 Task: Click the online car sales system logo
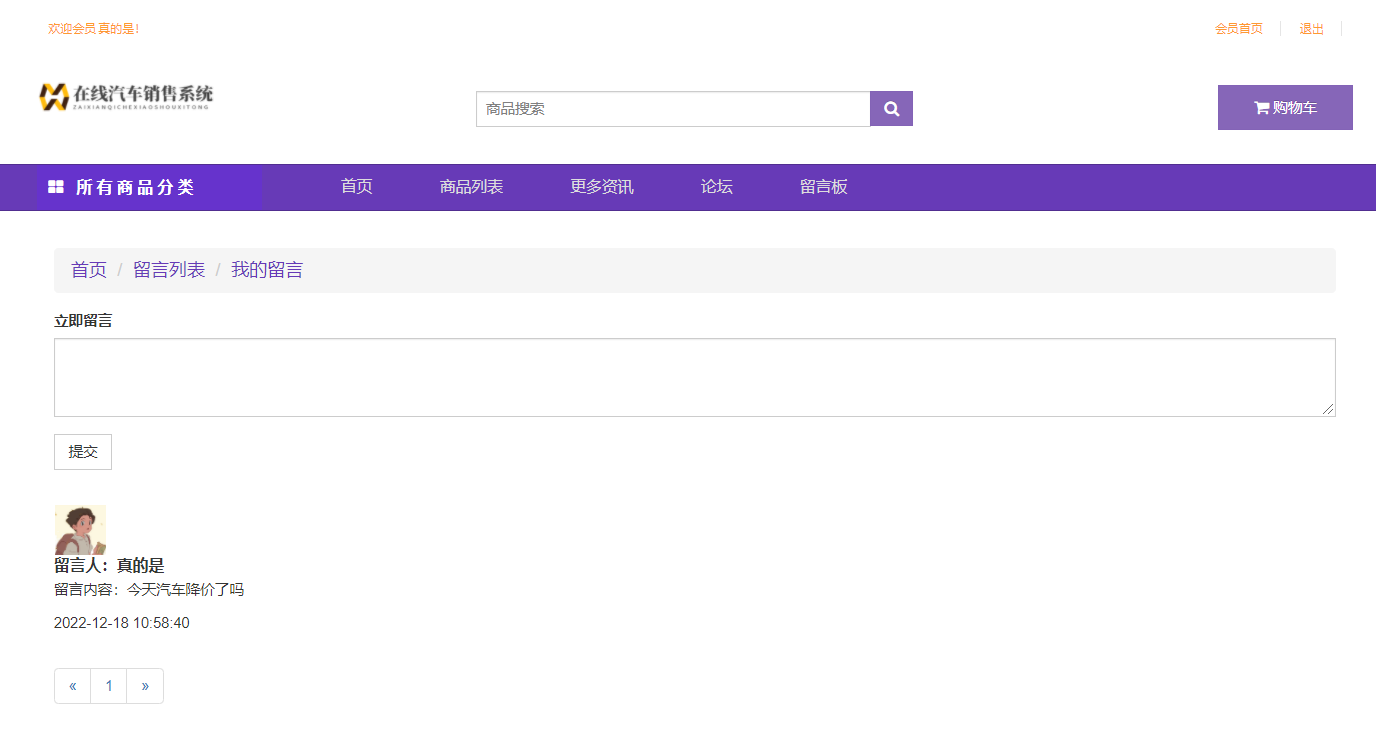tap(126, 97)
